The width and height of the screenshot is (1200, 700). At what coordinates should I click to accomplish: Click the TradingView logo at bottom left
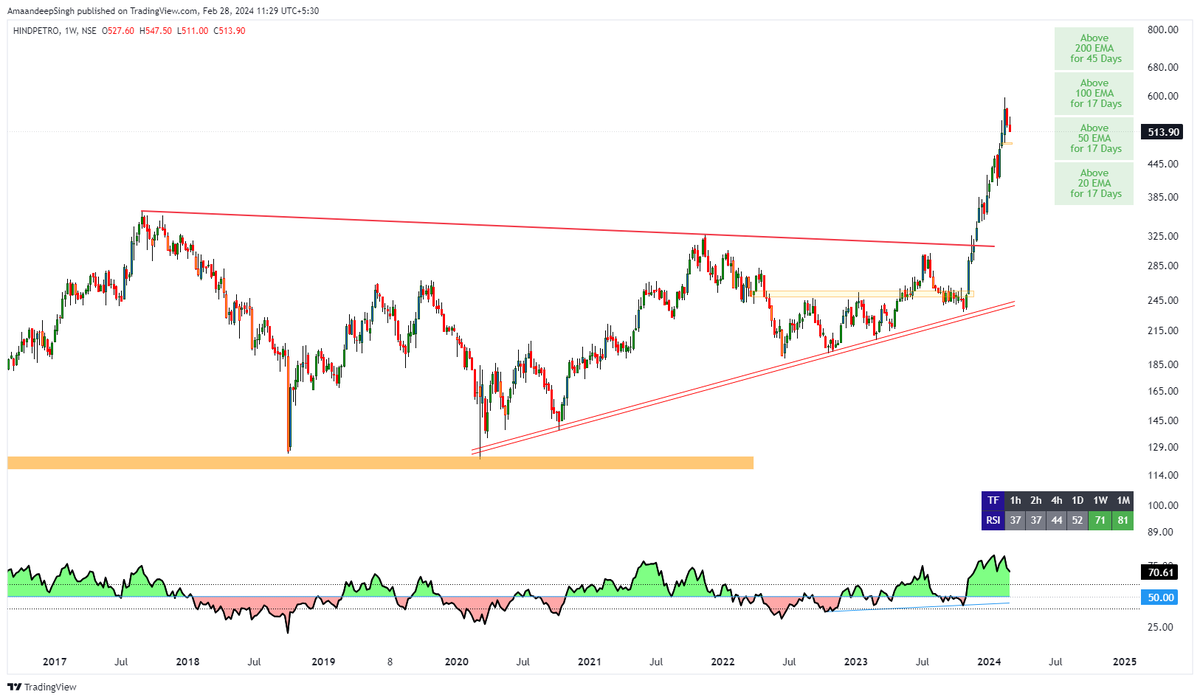tap(42, 688)
